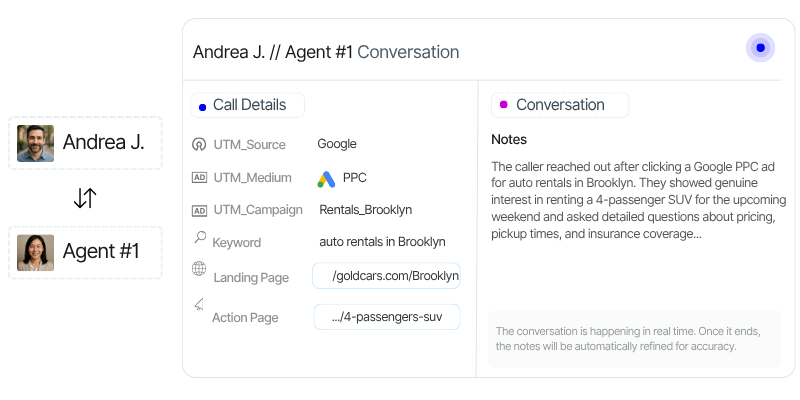The width and height of the screenshot is (800, 400).
Task: Click the Rentals_Brooklyn campaign value
Action: [x=365, y=210]
